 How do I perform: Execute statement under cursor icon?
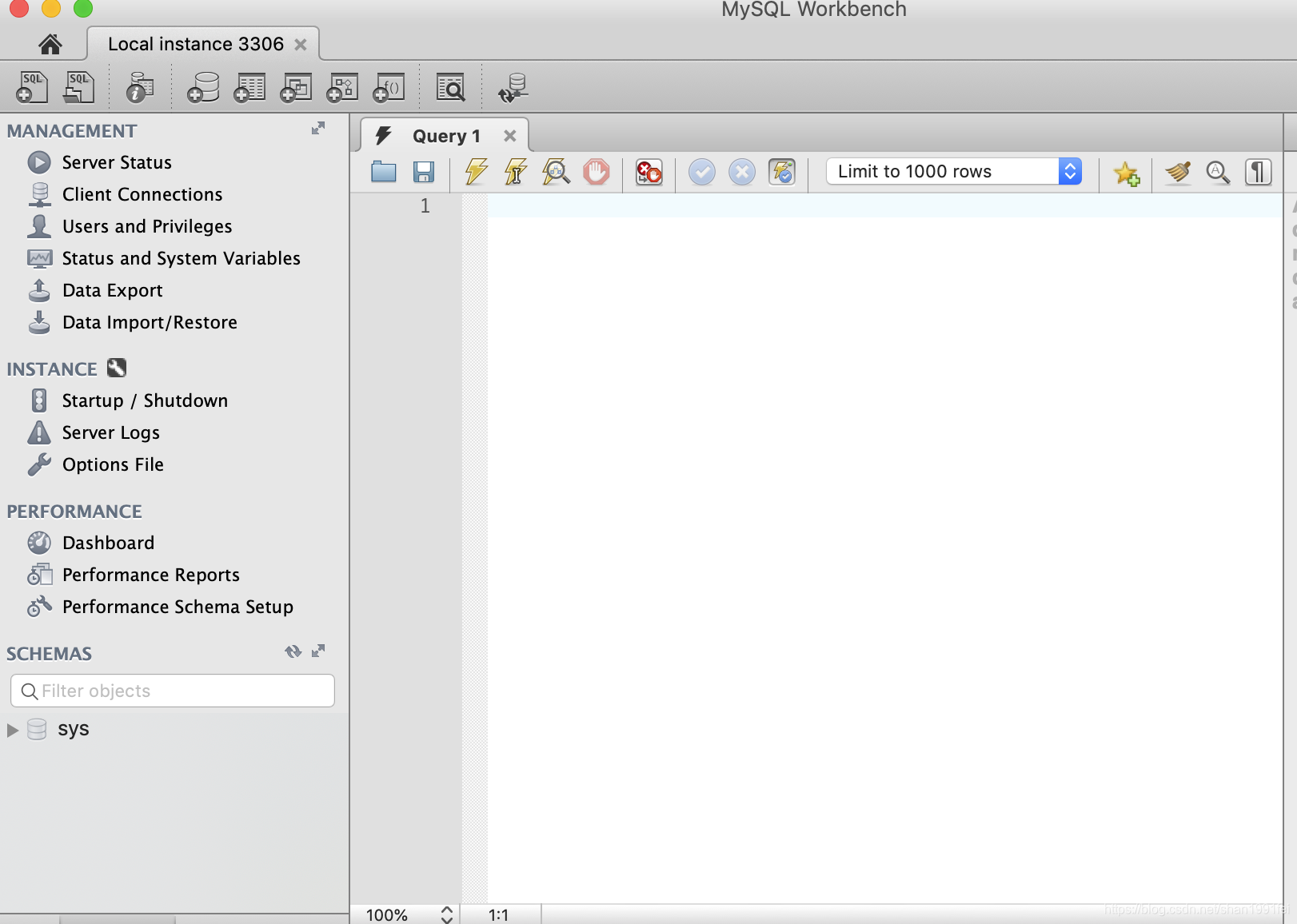[516, 172]
